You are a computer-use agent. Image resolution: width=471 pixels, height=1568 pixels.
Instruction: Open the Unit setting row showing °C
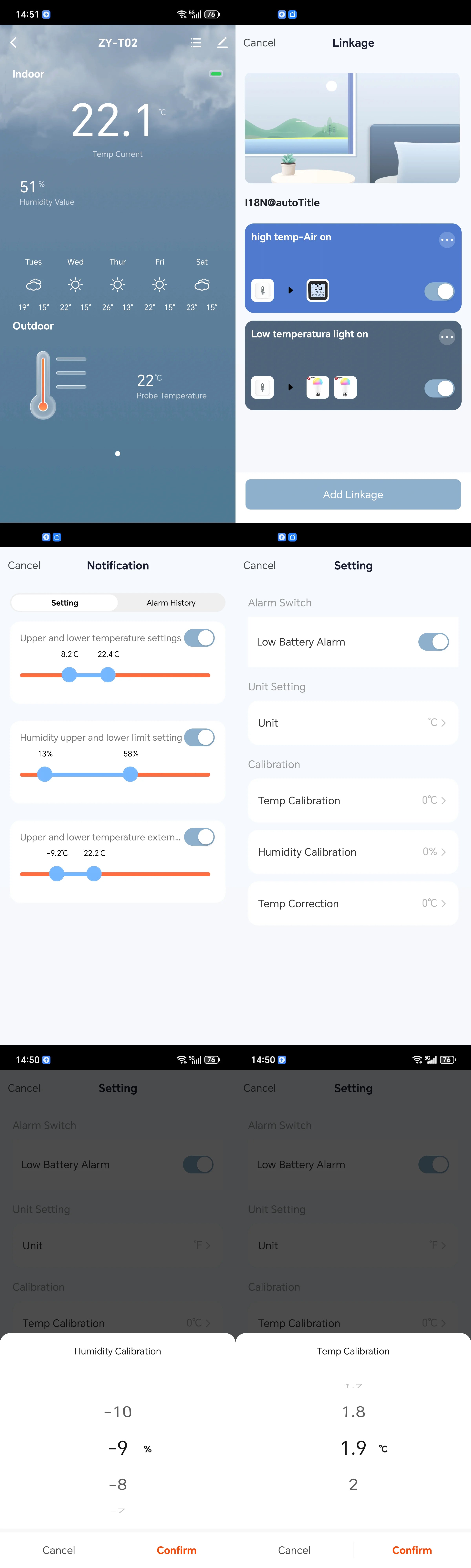pos(353,723)
